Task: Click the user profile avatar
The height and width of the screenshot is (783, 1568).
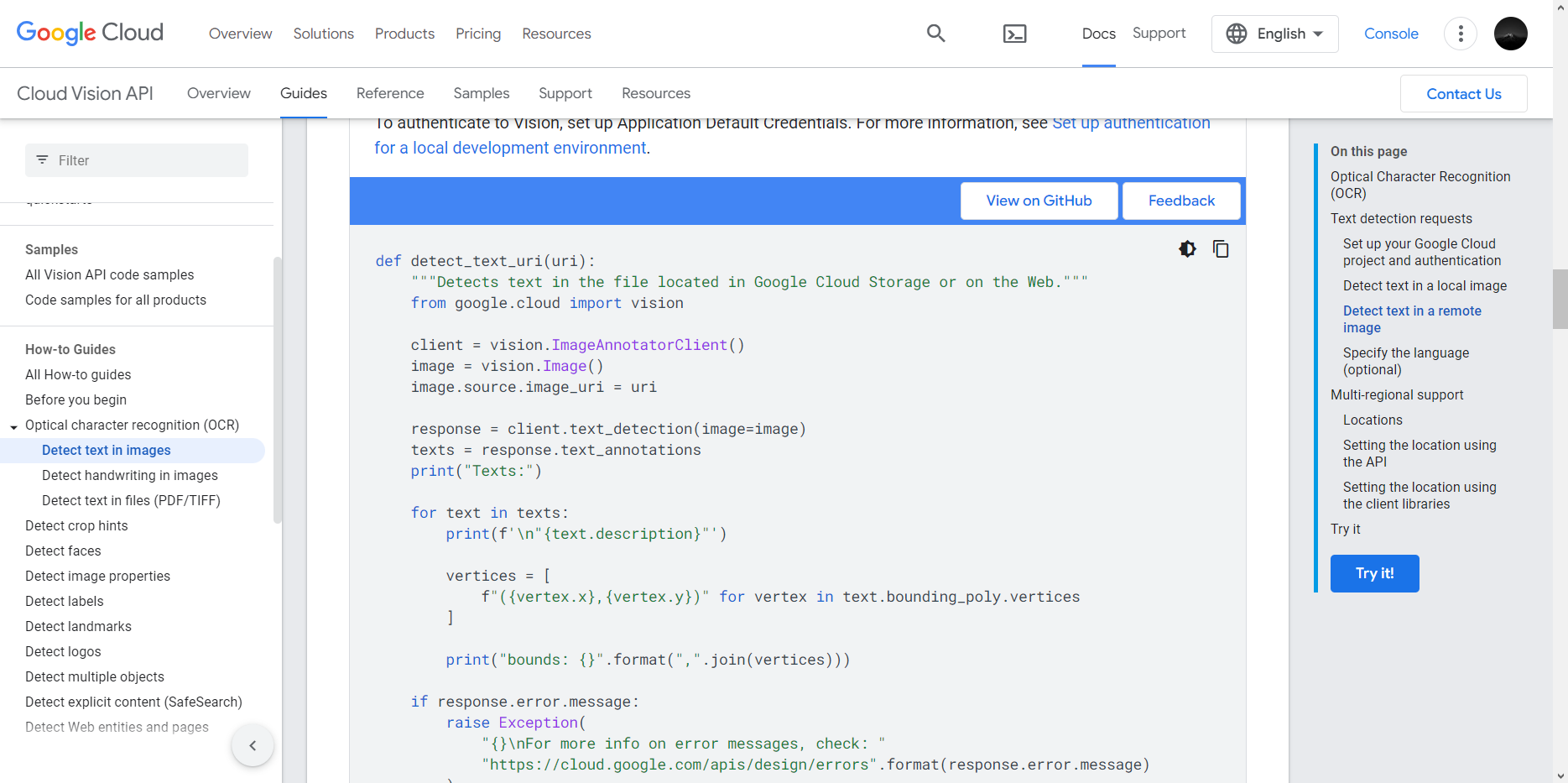Action: [x=1510, y=34]
